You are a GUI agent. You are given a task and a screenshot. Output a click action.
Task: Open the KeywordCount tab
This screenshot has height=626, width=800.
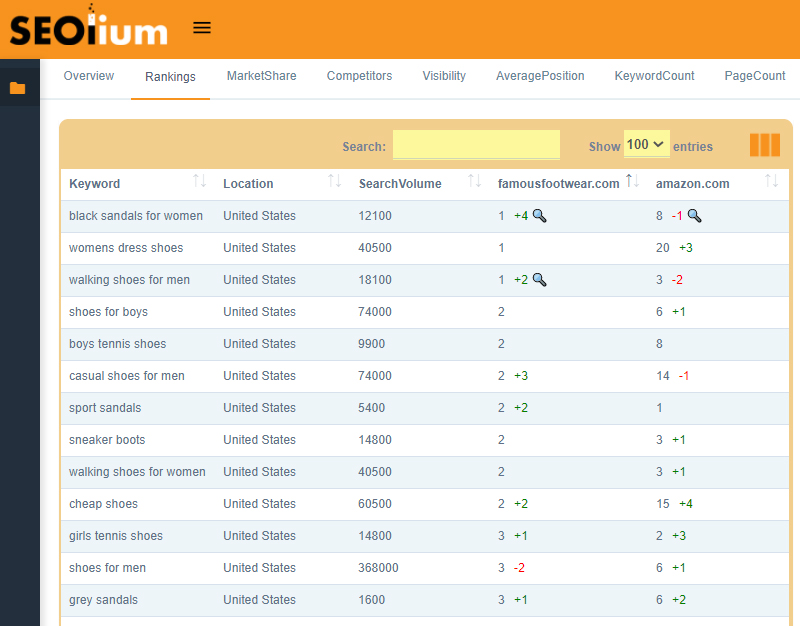click(x=655, y=76)
